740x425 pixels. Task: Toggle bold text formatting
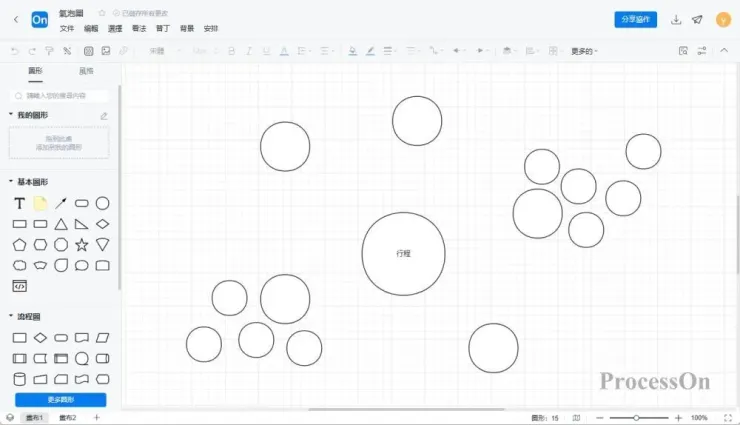tap(231, 51)
